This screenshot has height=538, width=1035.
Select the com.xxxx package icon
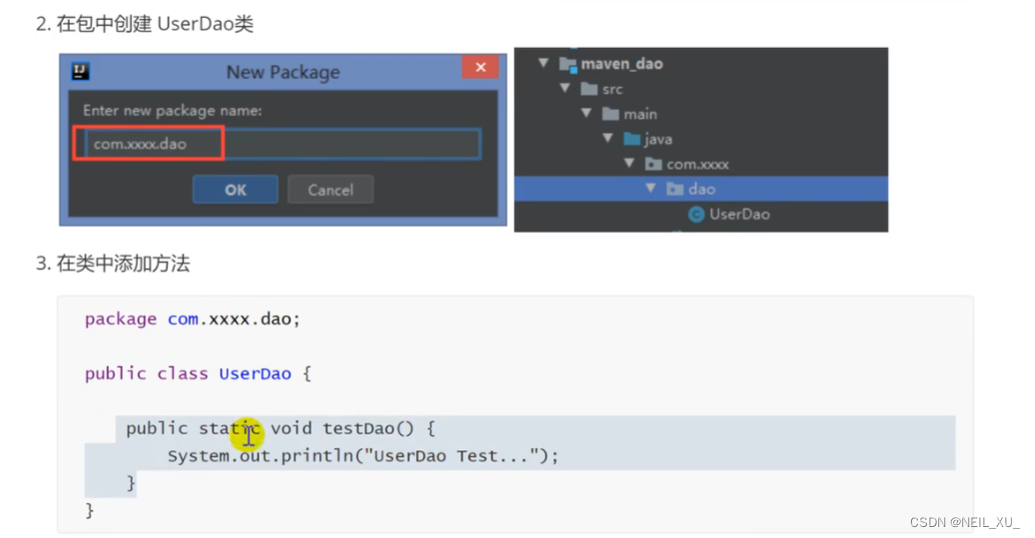(653, 164)
